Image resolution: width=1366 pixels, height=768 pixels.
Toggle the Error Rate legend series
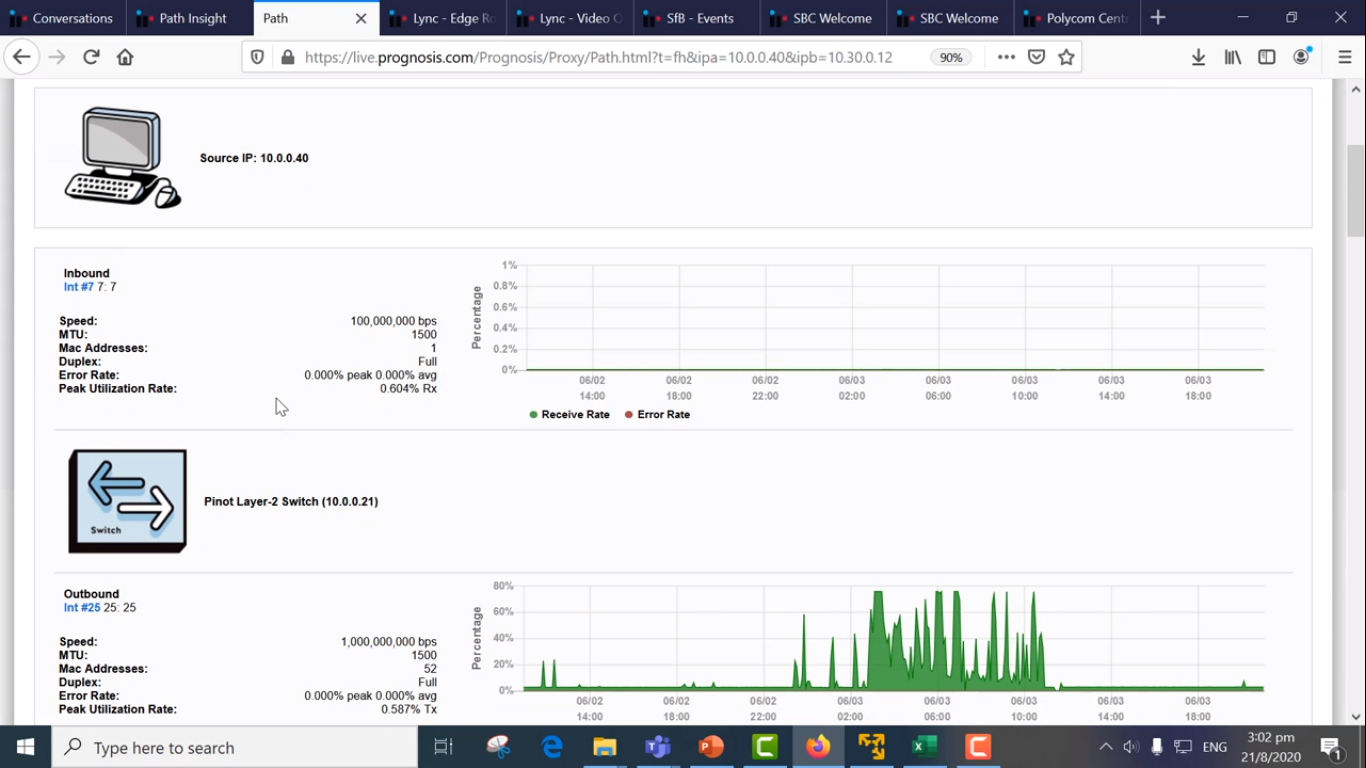tap(657, 414)
